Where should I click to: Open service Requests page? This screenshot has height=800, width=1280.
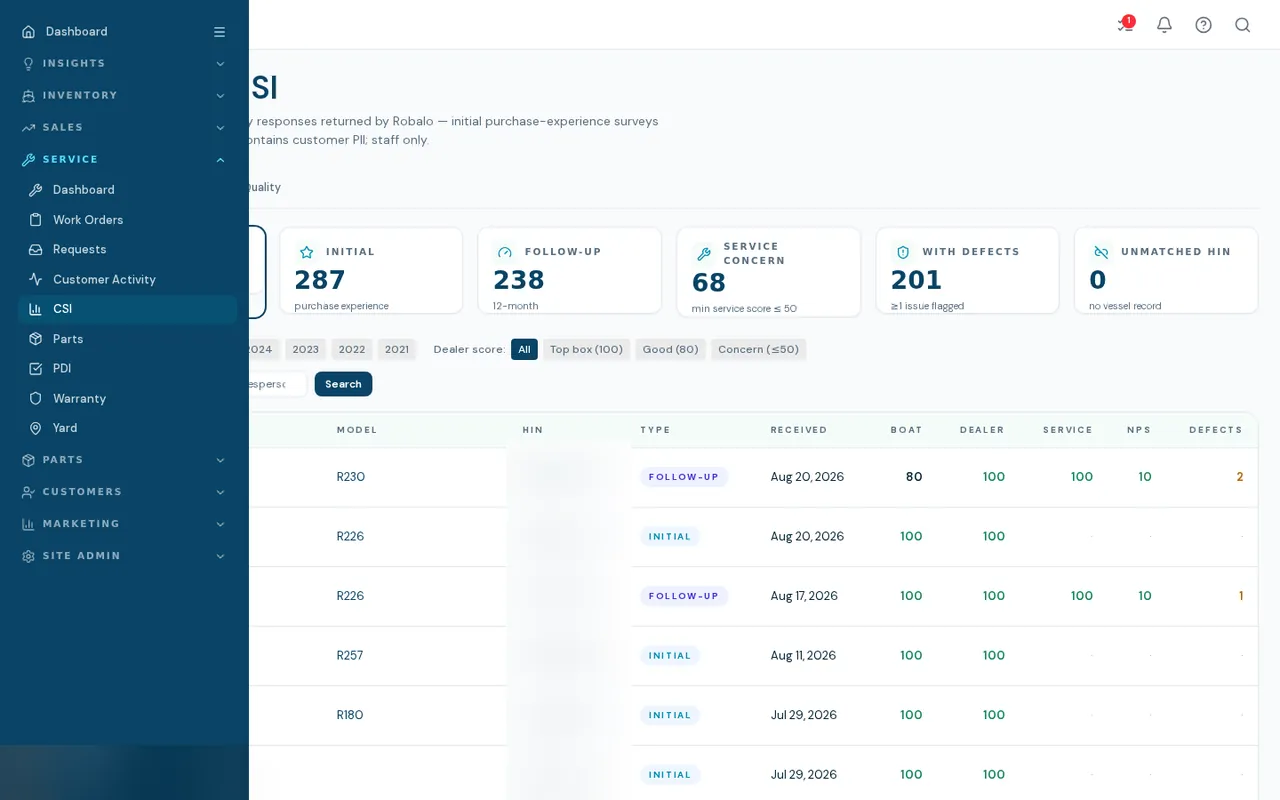click(x=127, y=250)
